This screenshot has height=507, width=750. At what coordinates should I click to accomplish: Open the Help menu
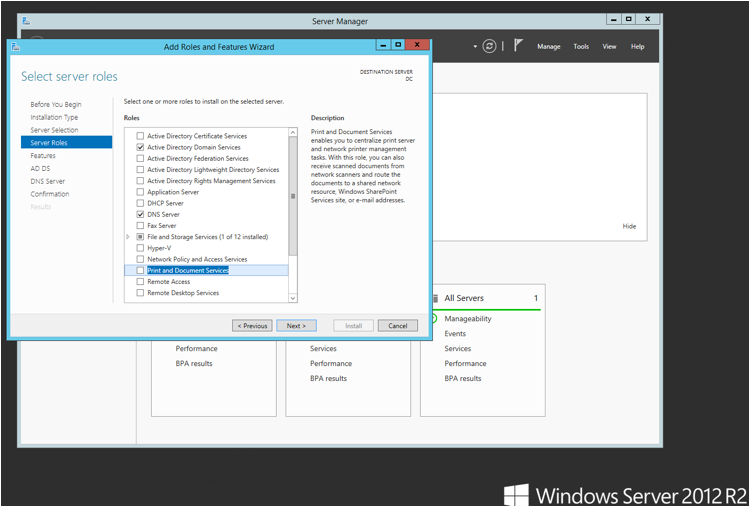tap(638, 46)
